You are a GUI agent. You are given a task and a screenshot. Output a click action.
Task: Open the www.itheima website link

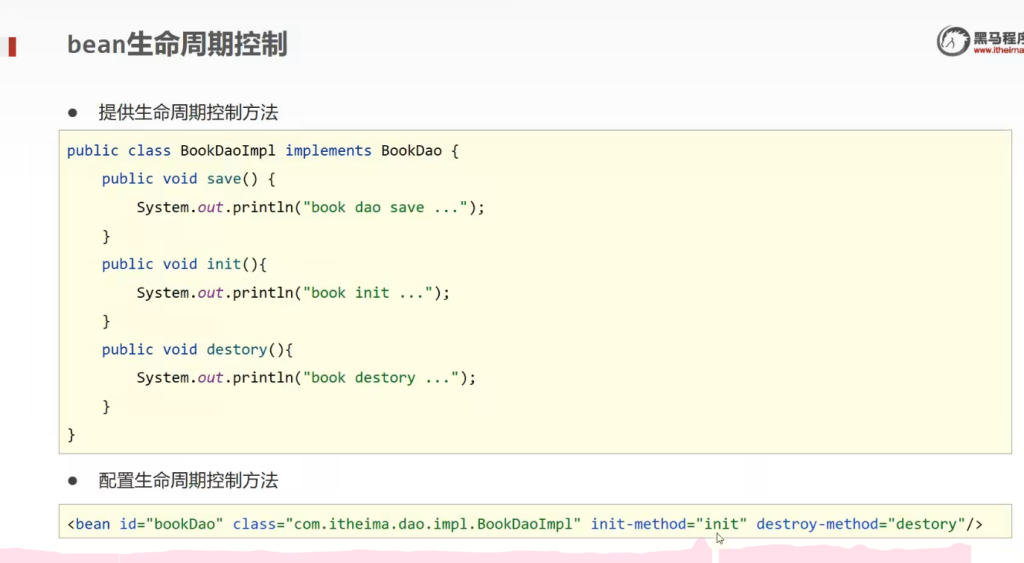coord(997,51)
